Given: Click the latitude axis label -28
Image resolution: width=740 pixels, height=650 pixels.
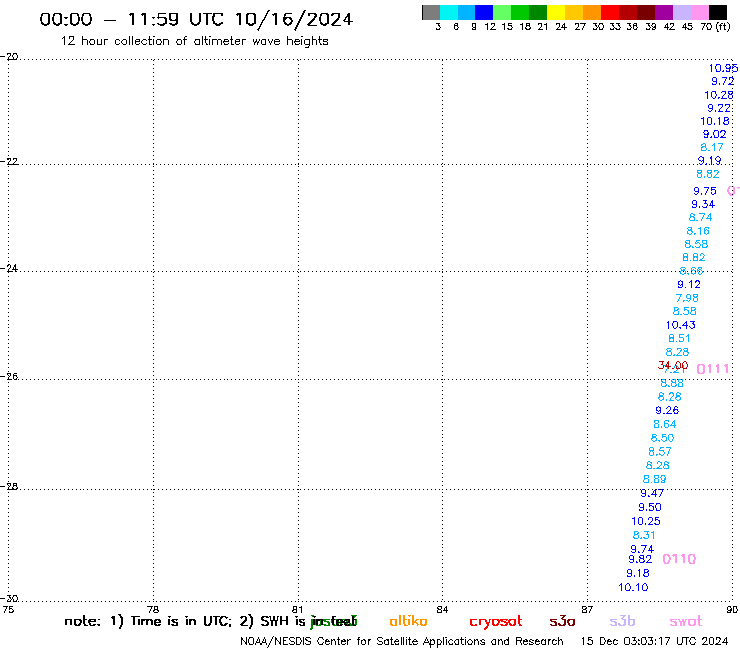Looking at the screenshot, I should pos(9,487).
